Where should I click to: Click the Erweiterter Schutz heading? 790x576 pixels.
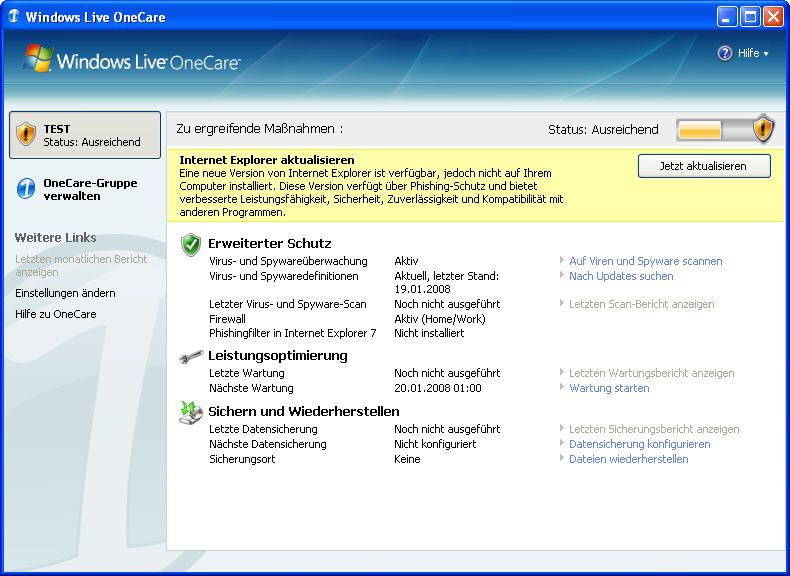tap(270, 243)
